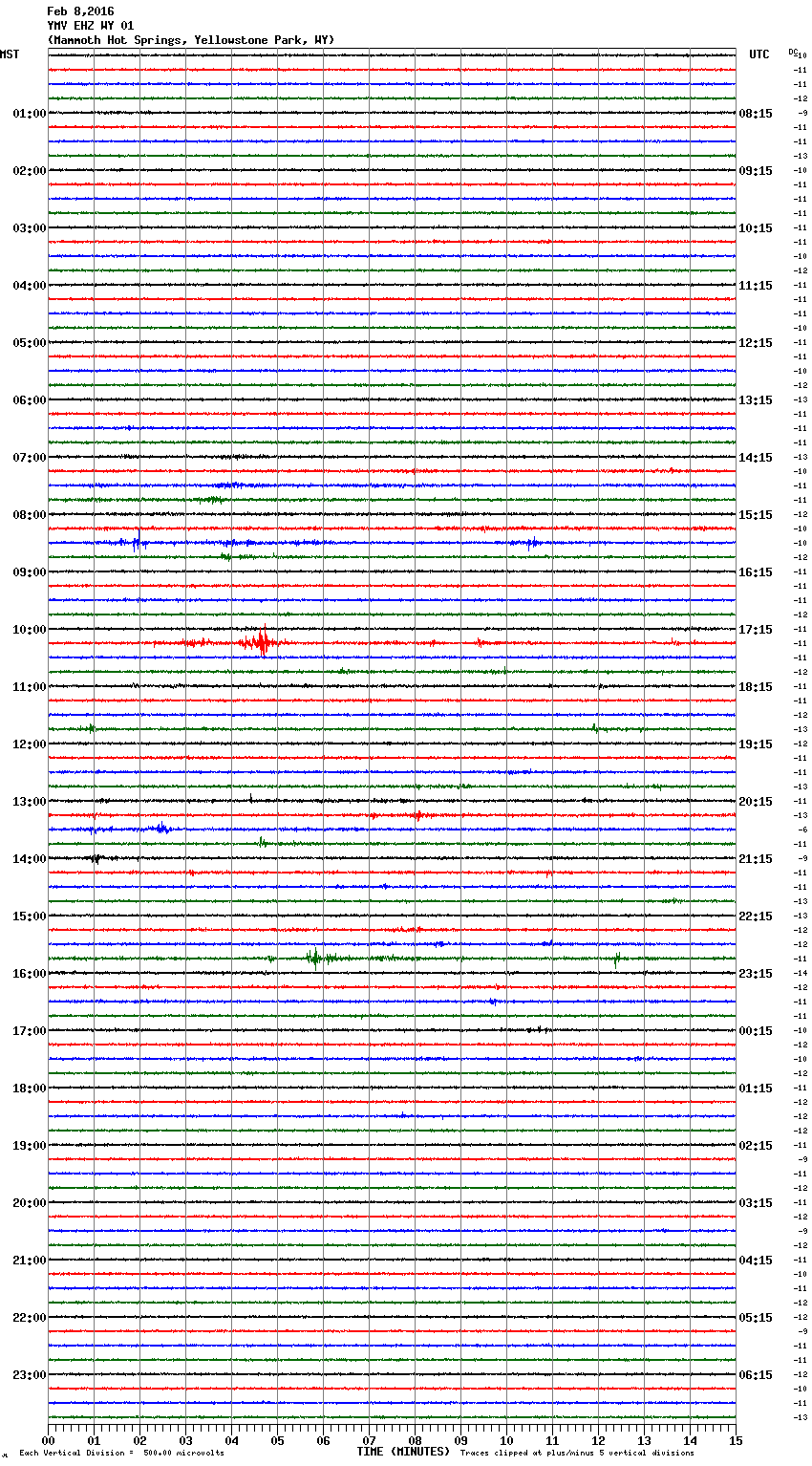Click the '20:00' MST time label
Screen dimensions: 812x1466
point(30,1203)
